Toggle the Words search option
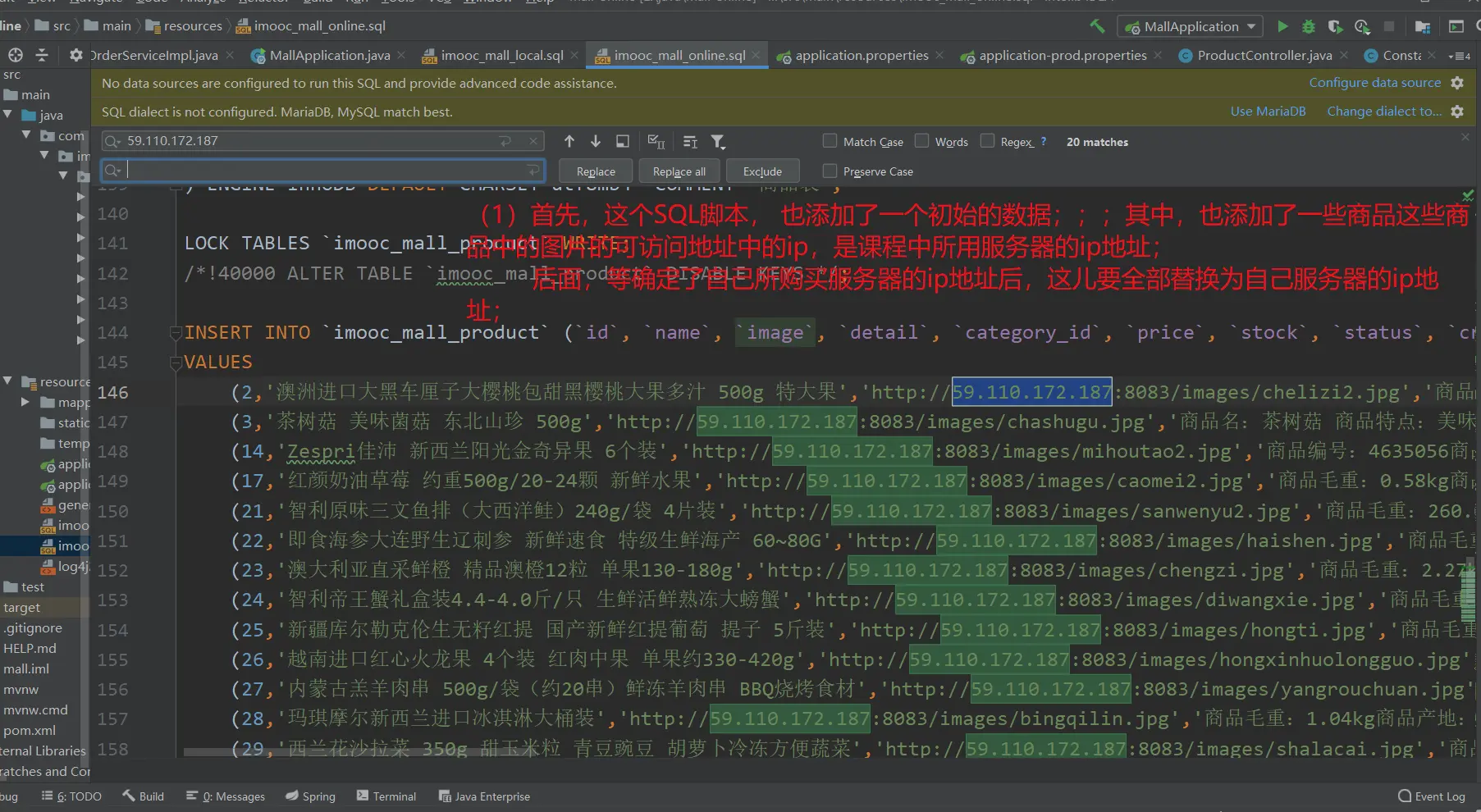The image size is (1481, 812). (x=922, y=141)
